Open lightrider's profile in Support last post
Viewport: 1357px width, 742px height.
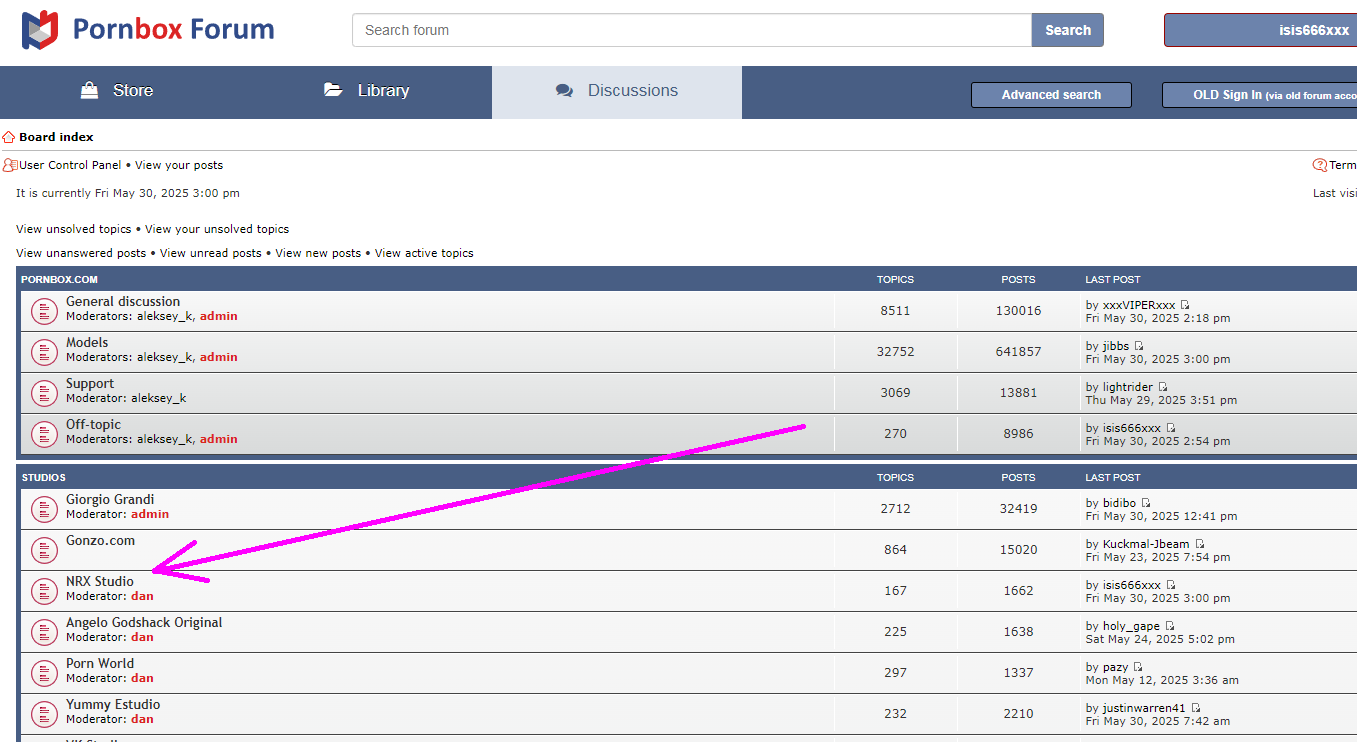1128,387
